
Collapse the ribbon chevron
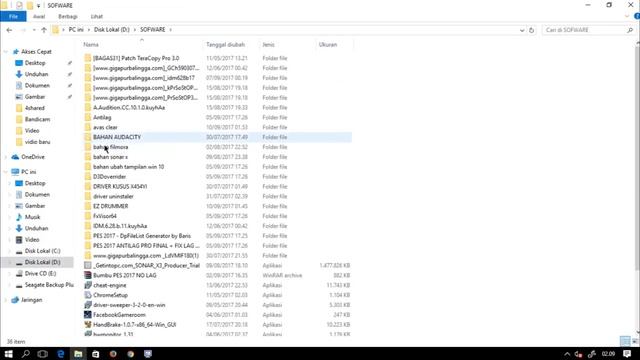click(x=627, y=16)
